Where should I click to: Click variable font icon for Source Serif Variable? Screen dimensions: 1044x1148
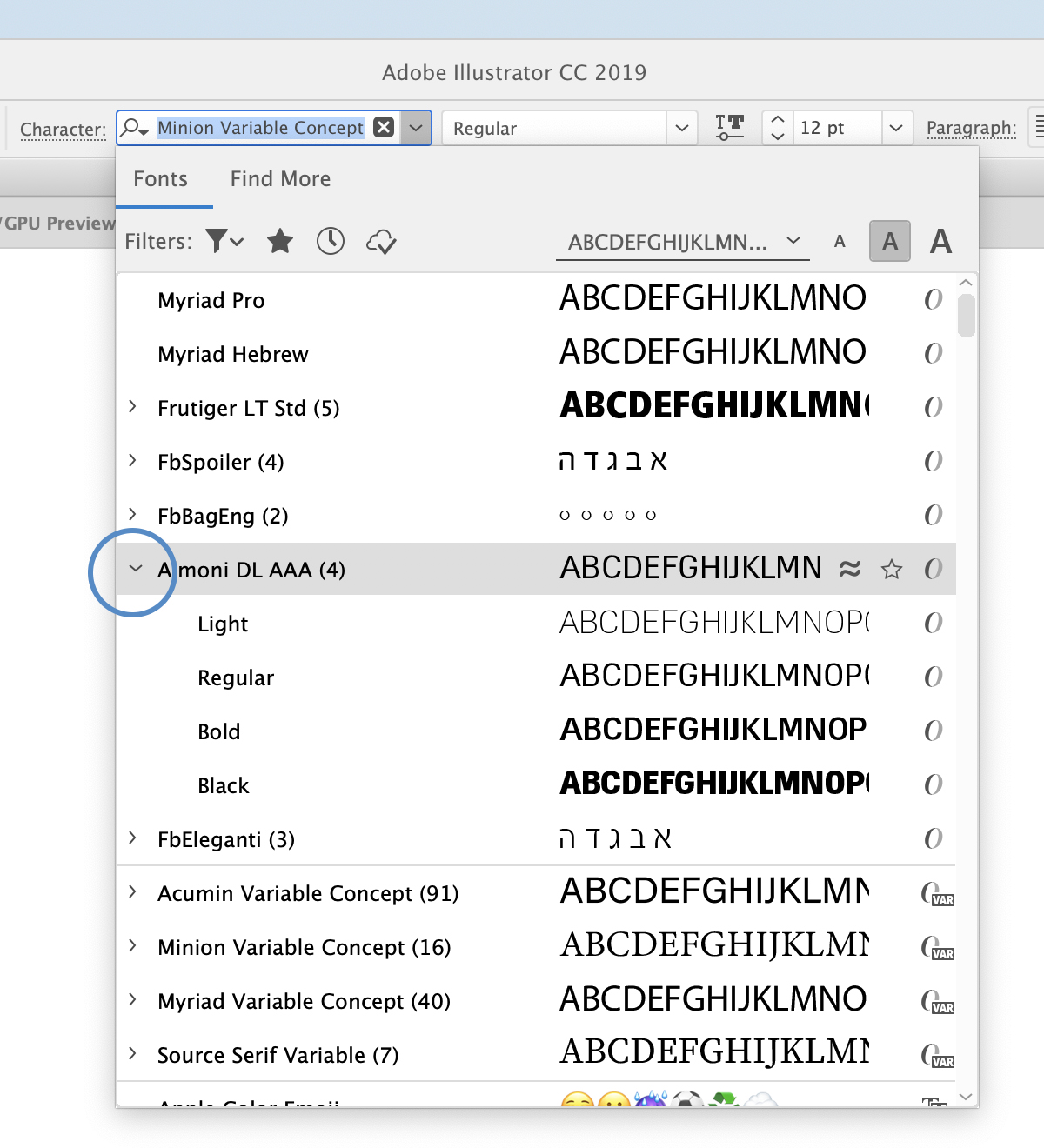click(938, 1056)
